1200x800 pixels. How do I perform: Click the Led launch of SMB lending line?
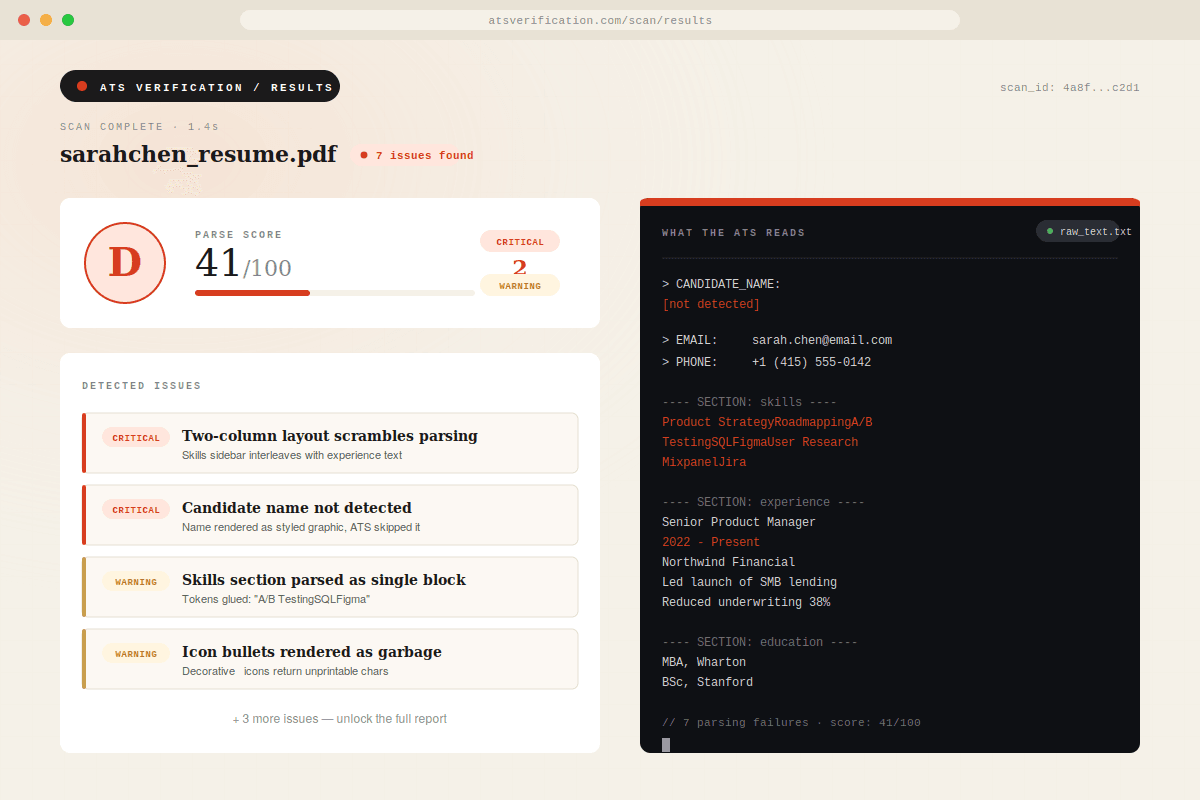749,582
